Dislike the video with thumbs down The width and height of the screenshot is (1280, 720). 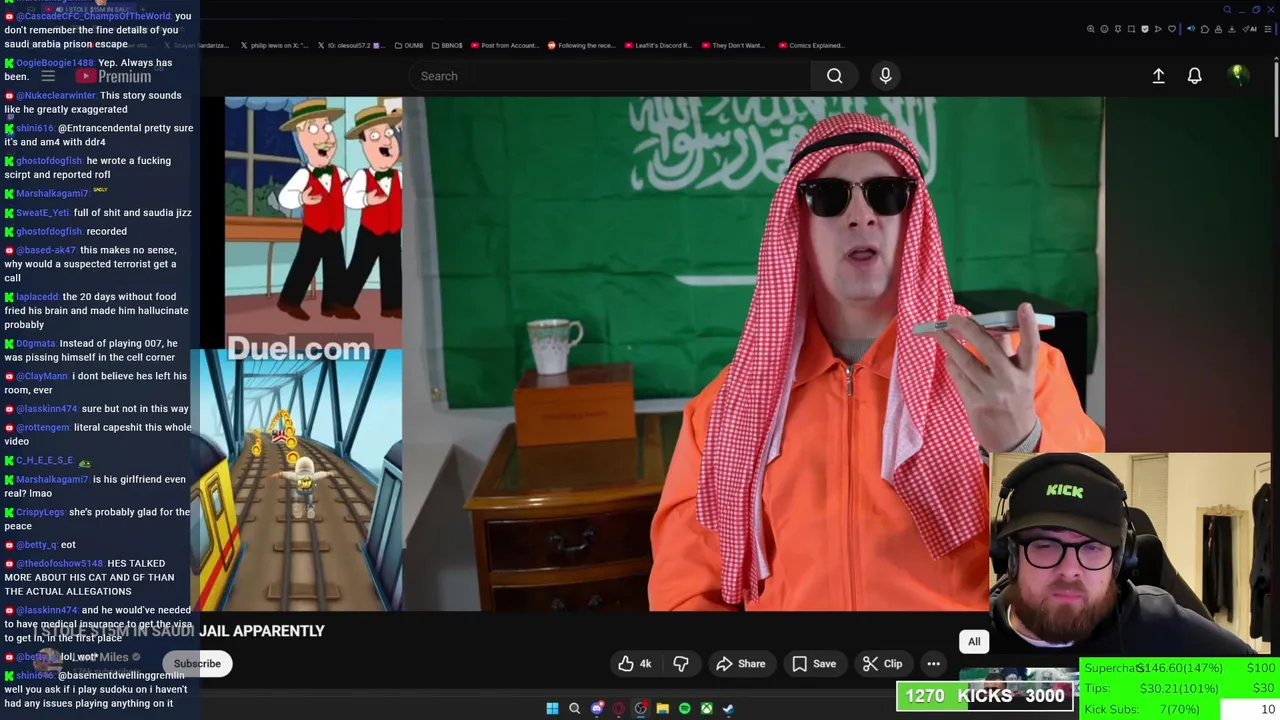click(x=681, y=664)
